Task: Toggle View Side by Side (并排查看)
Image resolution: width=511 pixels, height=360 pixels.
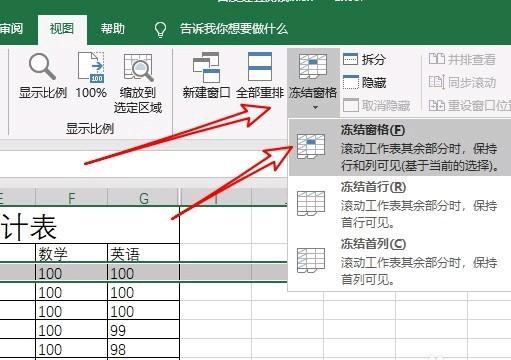Action: pos(462,60)
